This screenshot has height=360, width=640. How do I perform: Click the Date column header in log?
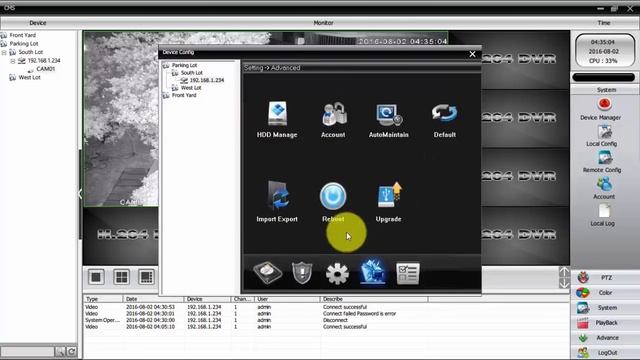(x=153, y=299)
